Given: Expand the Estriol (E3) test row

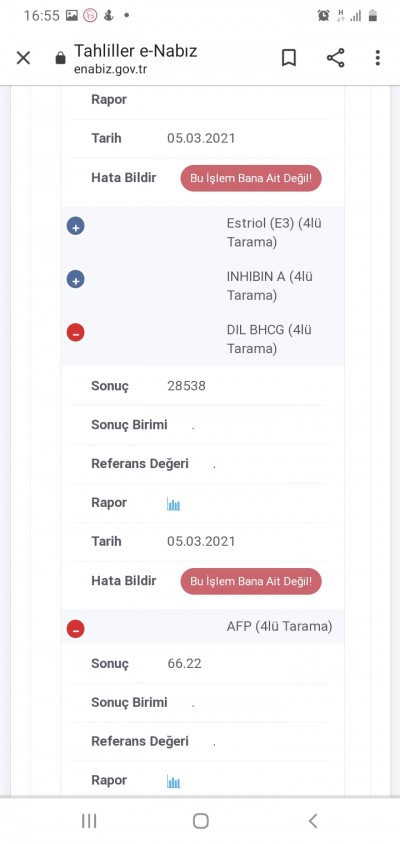Looking at the screenshot, I should [75, 227].
